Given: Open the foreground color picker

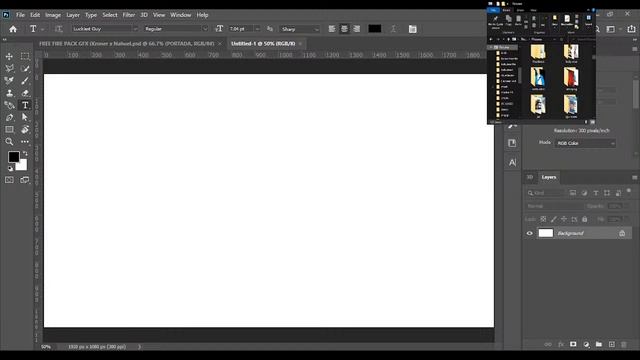Looking at the screenshot, I should [x=13, y=156].
